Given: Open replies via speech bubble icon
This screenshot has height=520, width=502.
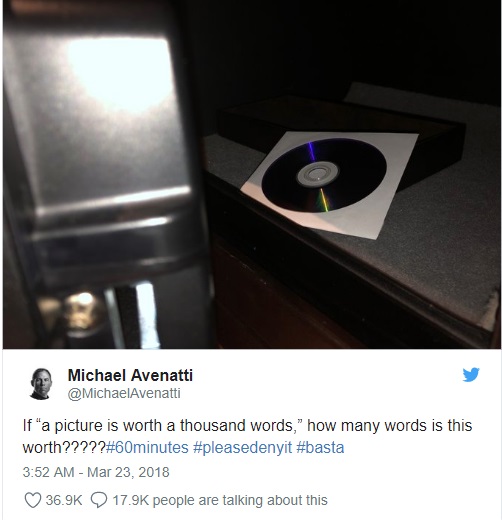Looking at the screenshot, I should [99, 500].
